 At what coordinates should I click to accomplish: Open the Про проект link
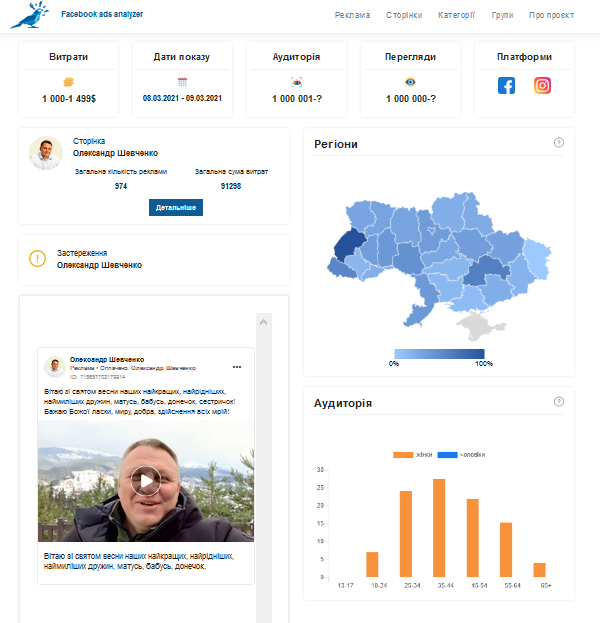pyautogui.click(x=552, y=15)
